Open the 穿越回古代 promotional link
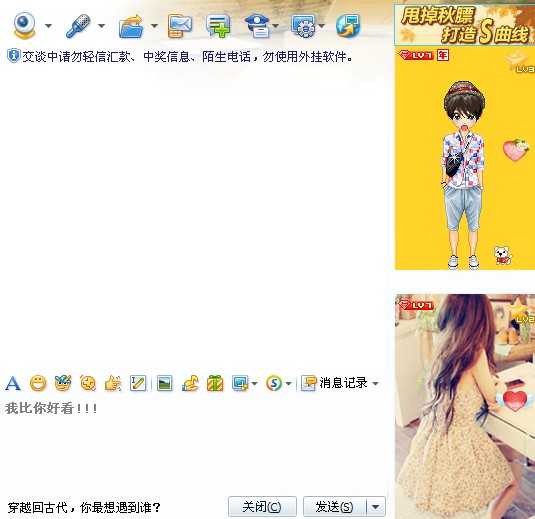 [x=84, y=507]
